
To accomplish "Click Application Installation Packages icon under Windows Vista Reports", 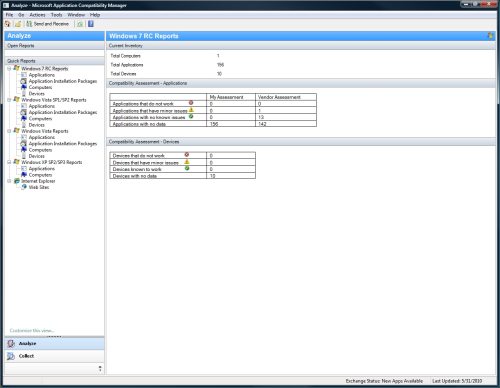I will pos(24,144).
